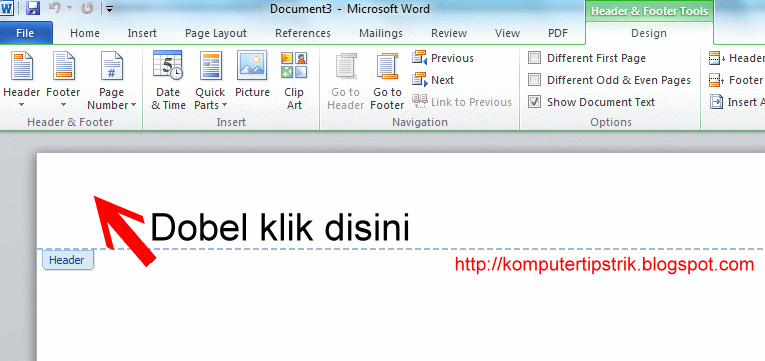765x361 pixels.
Task: Click the Page Number icon
Action: 112,66
